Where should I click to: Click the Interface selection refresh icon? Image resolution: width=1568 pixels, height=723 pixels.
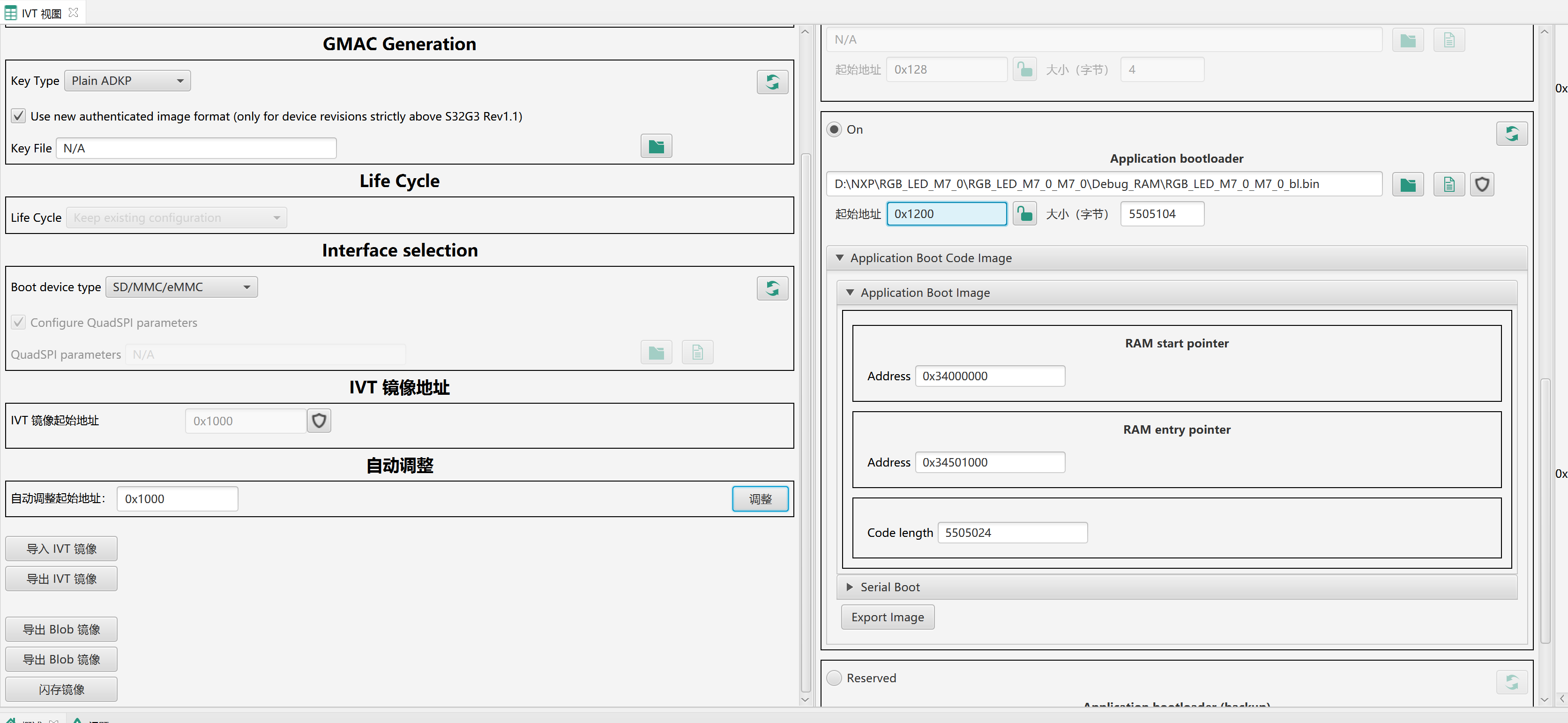(x=772, y=288)
